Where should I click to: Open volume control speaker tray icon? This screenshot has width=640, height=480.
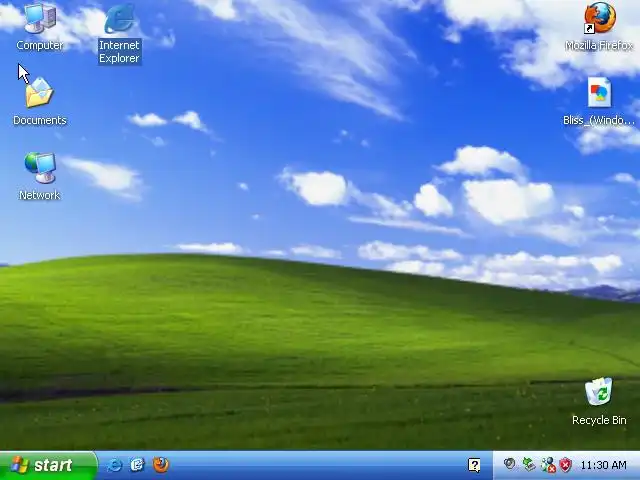[509, 464]
